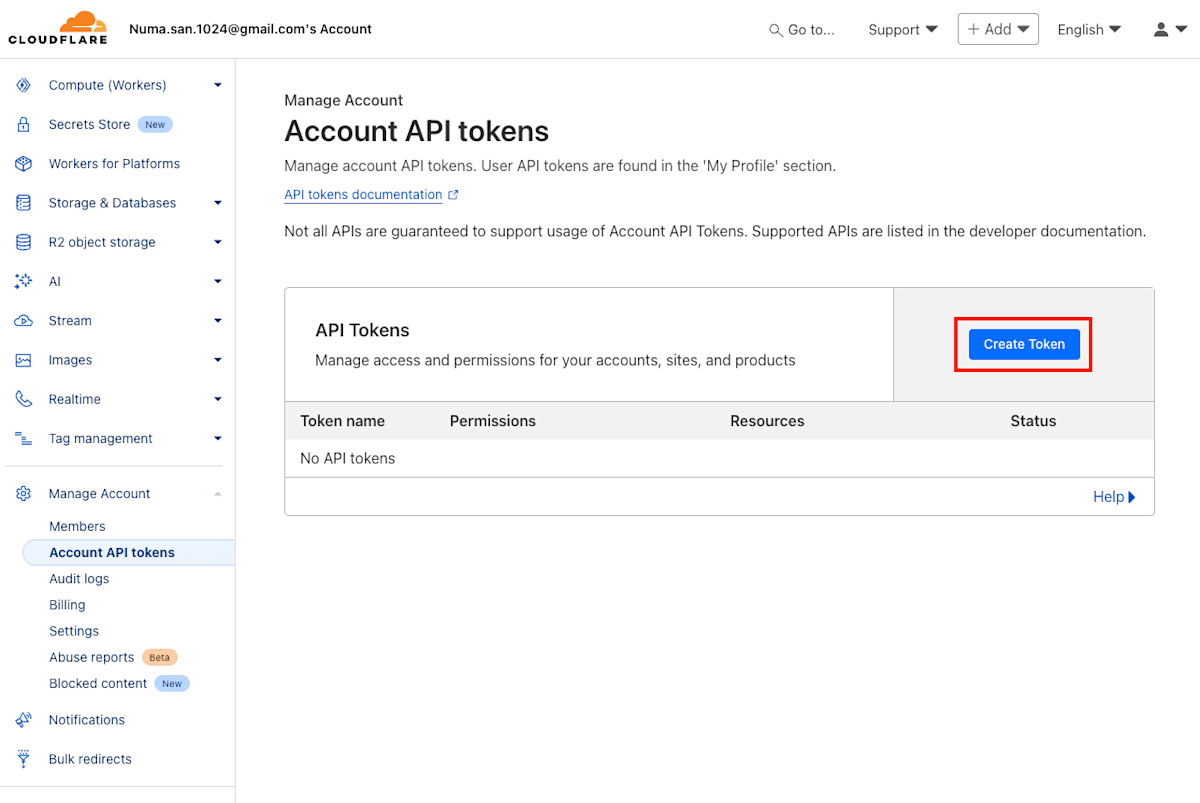Viewport: 1200px width, 803px height.
Task: Click the R2 object storage icon
Action: tap(23, 242)
